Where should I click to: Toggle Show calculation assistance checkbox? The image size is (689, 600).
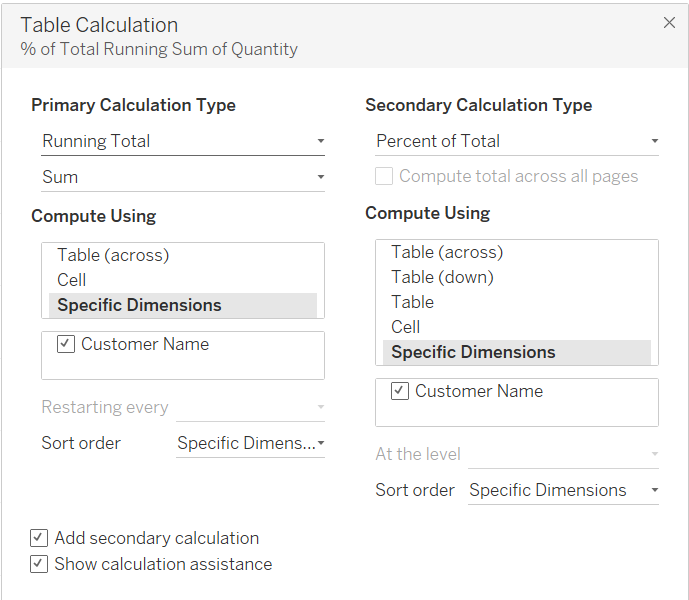(39, 564)
